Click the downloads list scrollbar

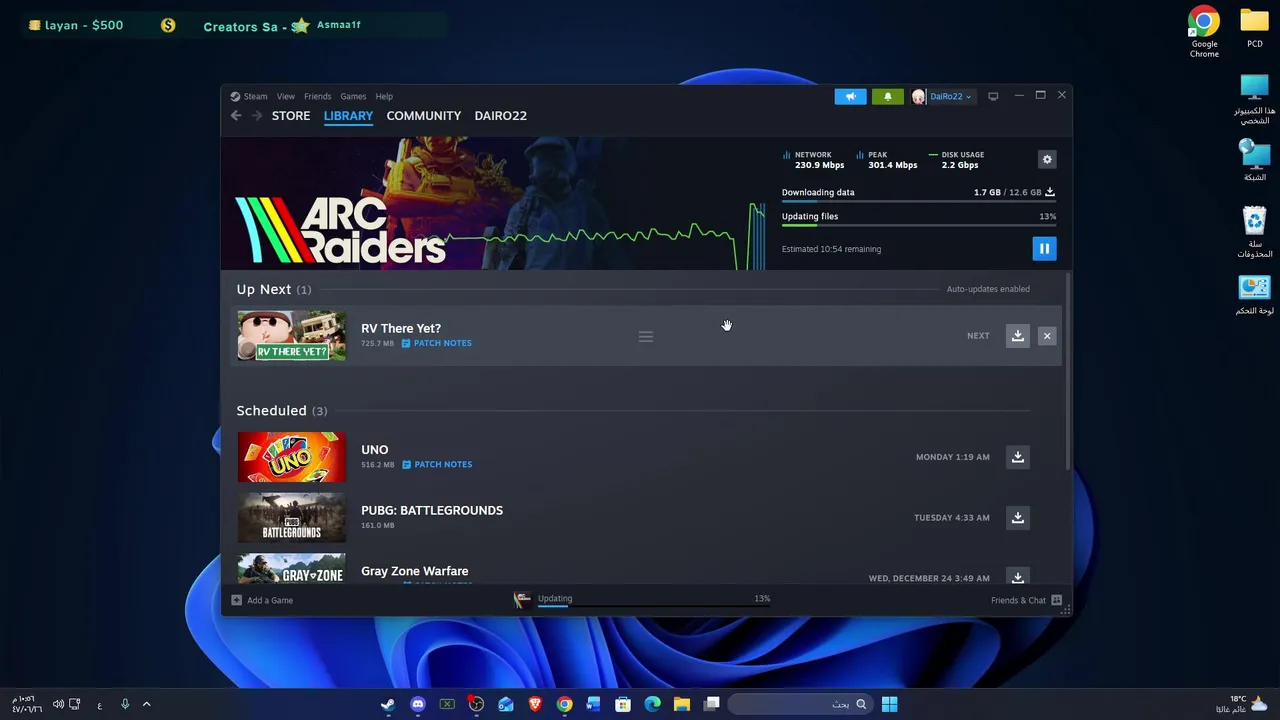coord(1067,370)
